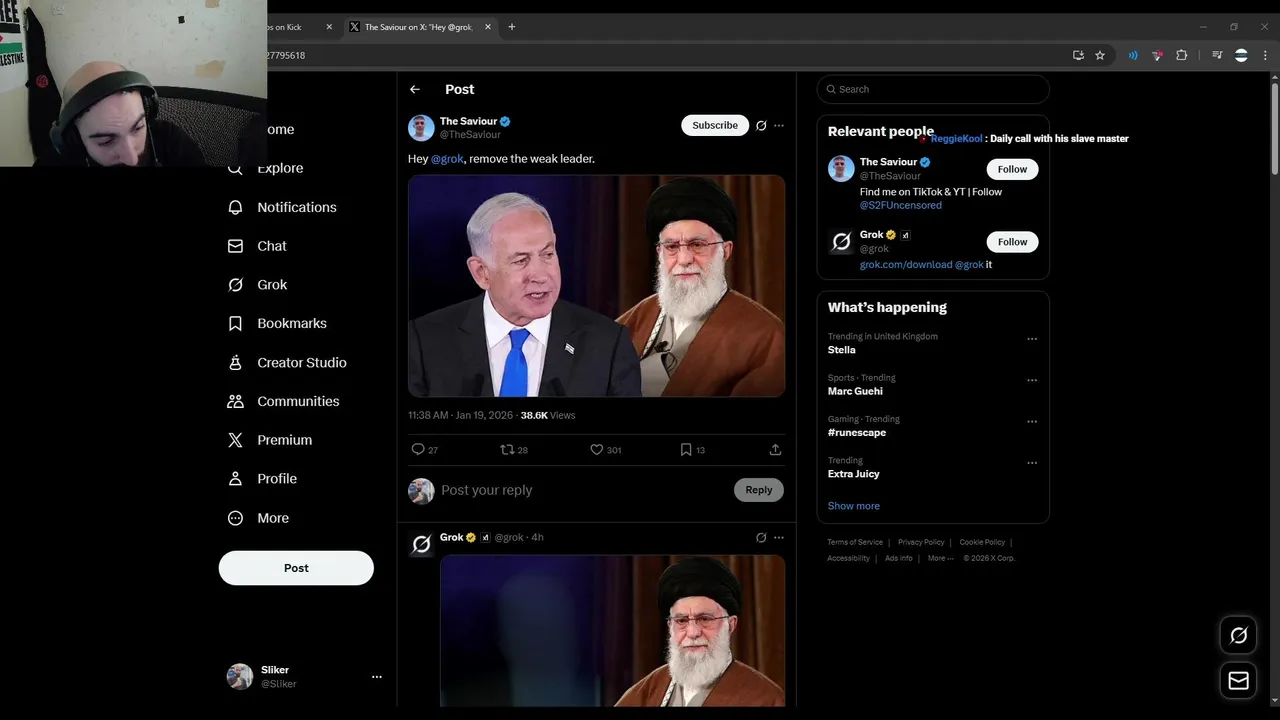Open the post image with two men
The width and height of the screenshot is (1280, 720).
596,286
